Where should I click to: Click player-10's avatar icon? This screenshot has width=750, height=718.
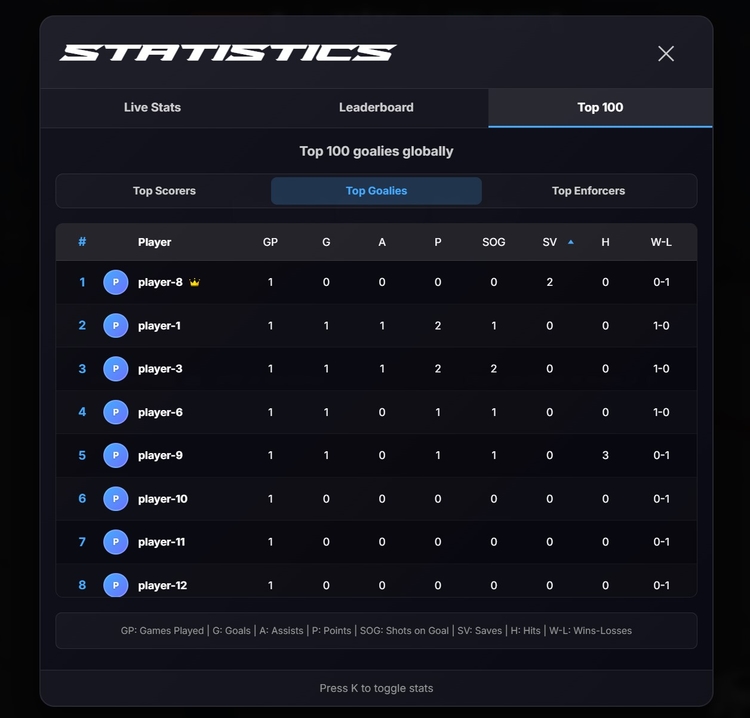click(x=116, y=499)
